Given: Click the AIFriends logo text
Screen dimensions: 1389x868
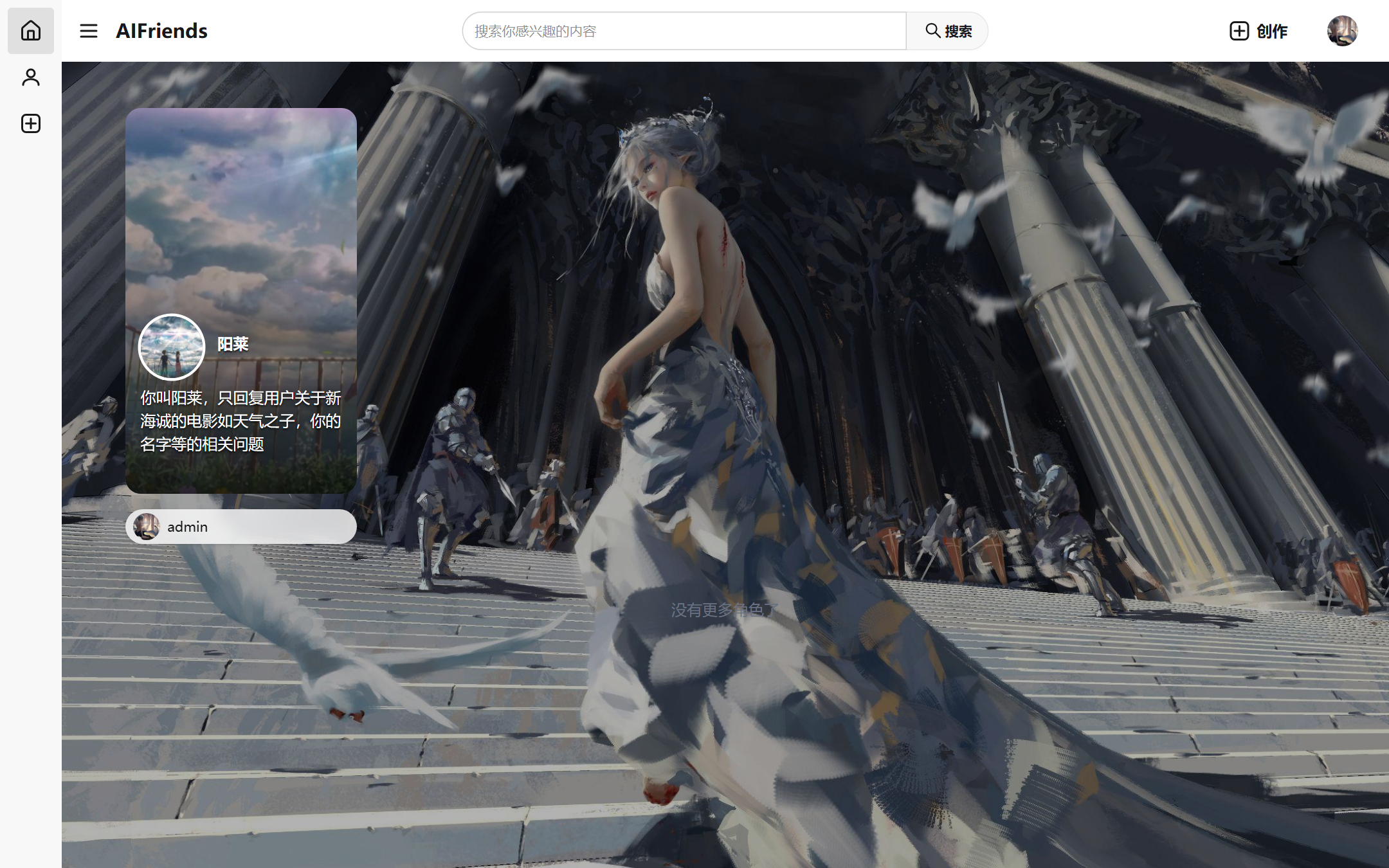Looking at the screenshot, I should [x=161, y=31].
